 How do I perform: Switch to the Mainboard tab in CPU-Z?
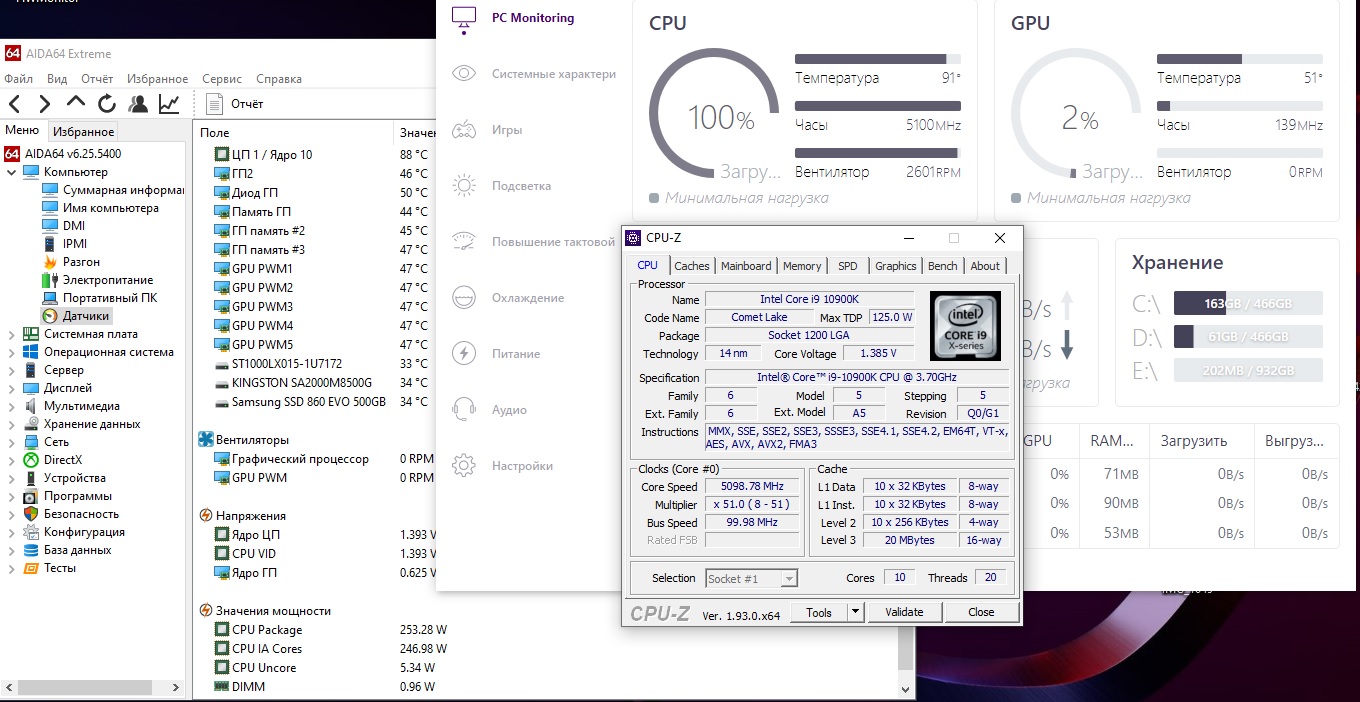pos(746,266)
